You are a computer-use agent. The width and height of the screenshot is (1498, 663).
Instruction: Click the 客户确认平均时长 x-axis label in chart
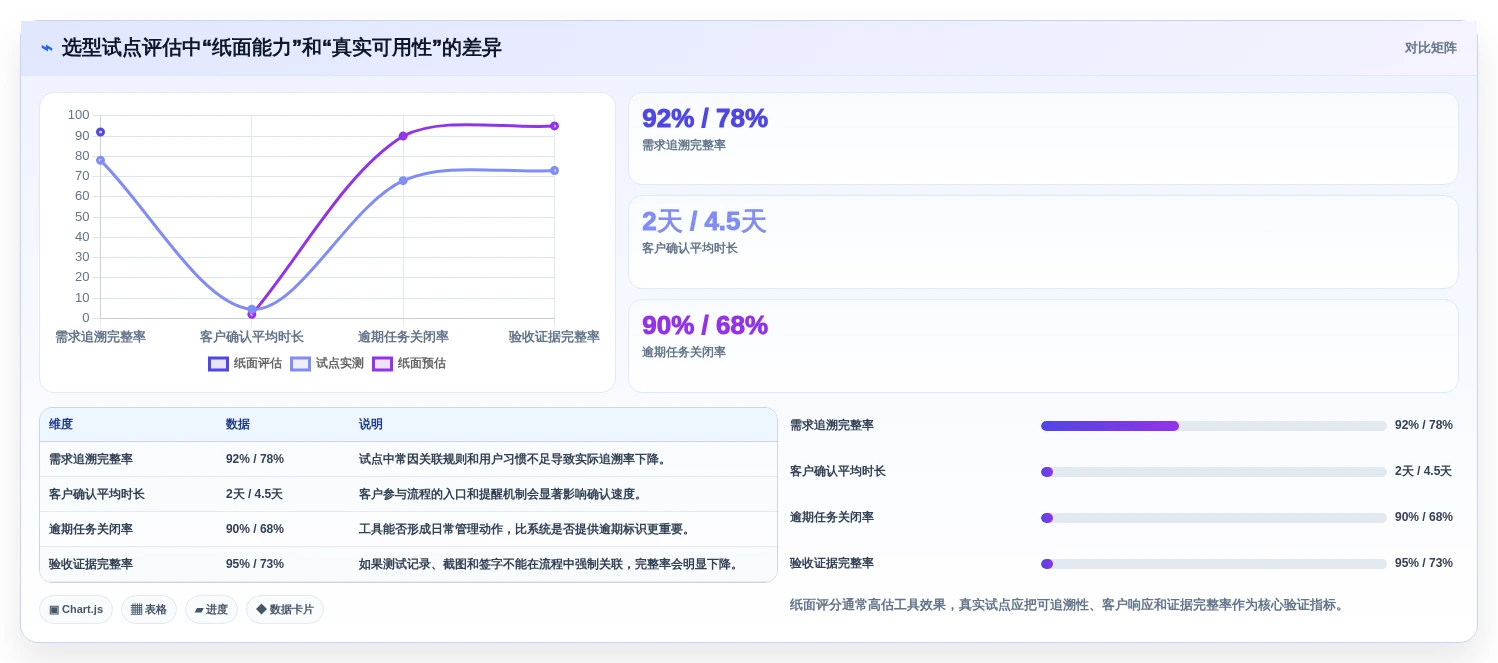[x=251, y=337]
